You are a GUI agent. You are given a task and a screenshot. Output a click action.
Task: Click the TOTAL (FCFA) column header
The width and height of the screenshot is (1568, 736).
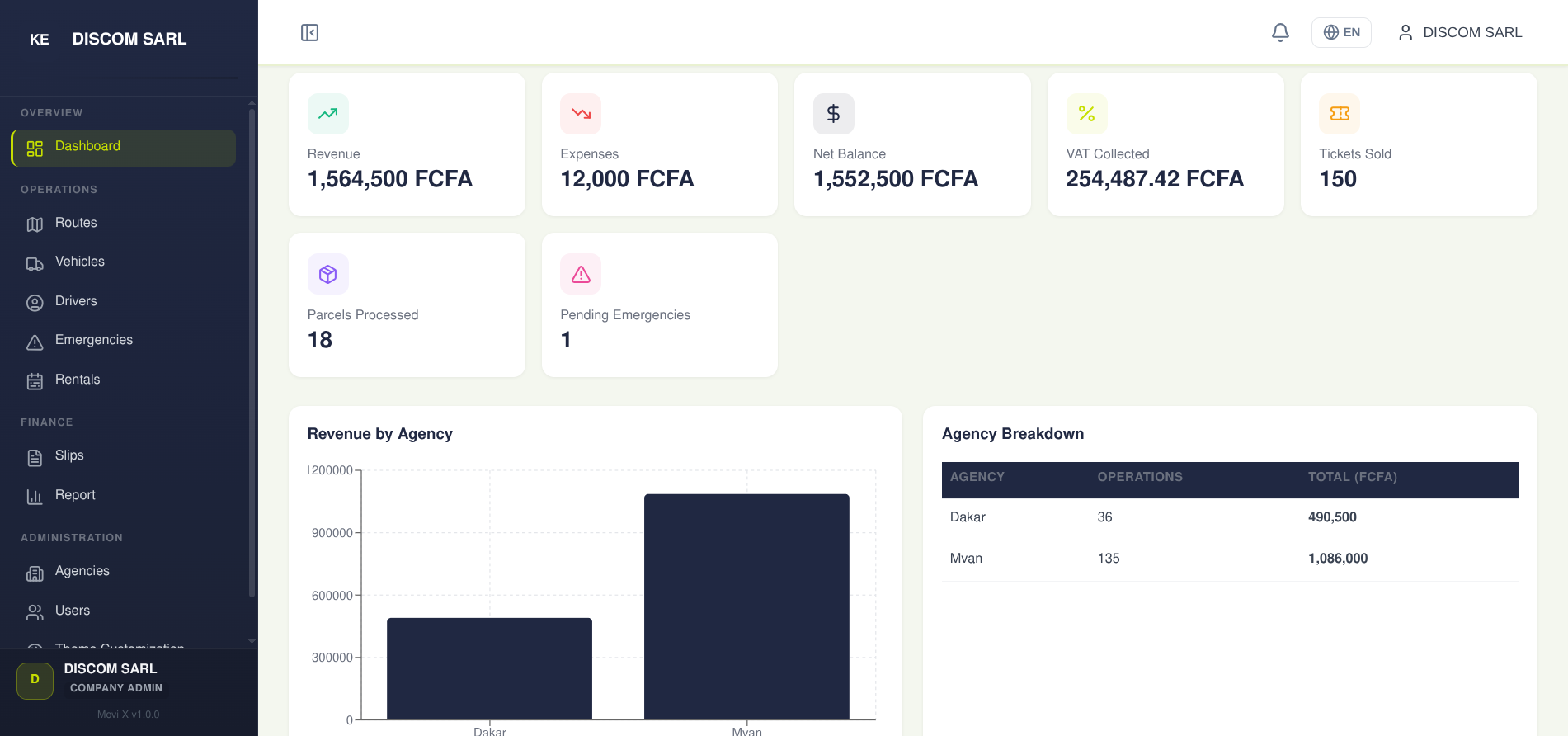1353,477
